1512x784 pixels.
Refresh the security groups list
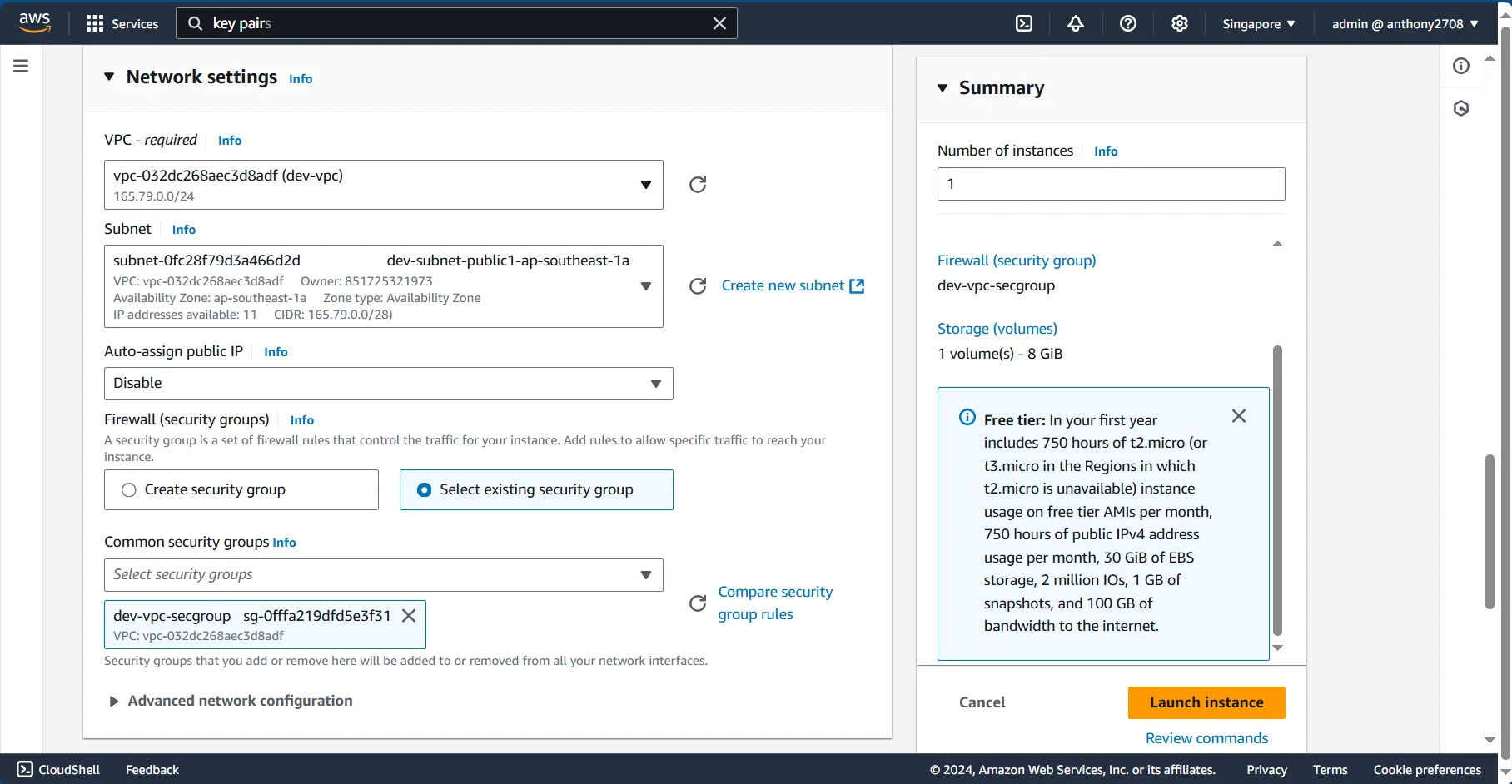coord(698,603)
